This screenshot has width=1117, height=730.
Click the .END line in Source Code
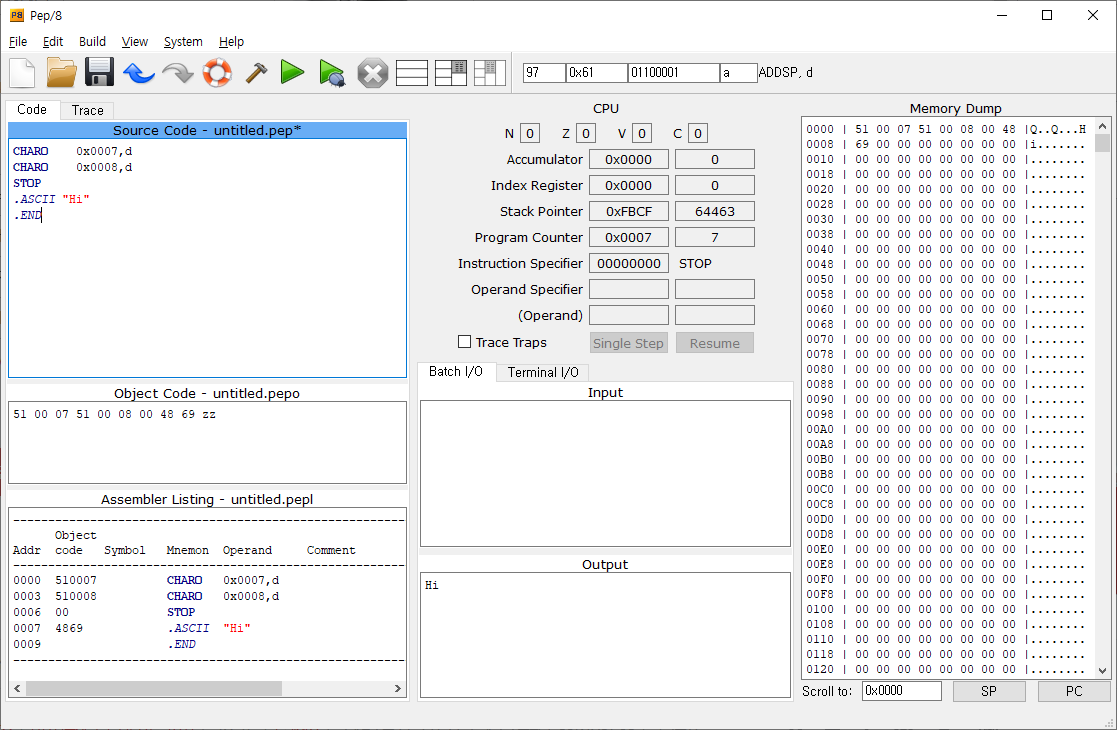28,215
